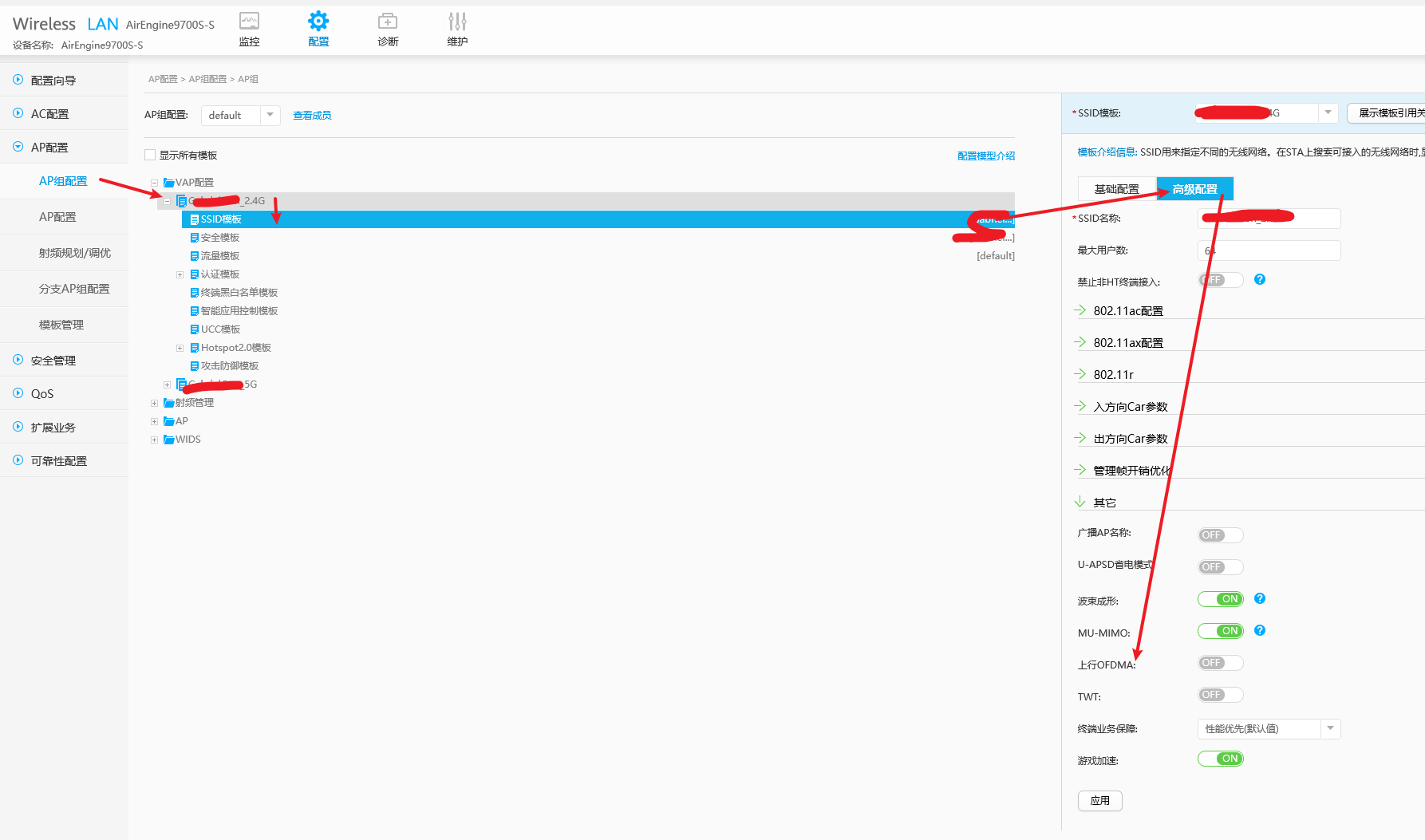Click the 应用 apply button
This screenshot has height=840, width=1425.
(x=1099, y=800)
